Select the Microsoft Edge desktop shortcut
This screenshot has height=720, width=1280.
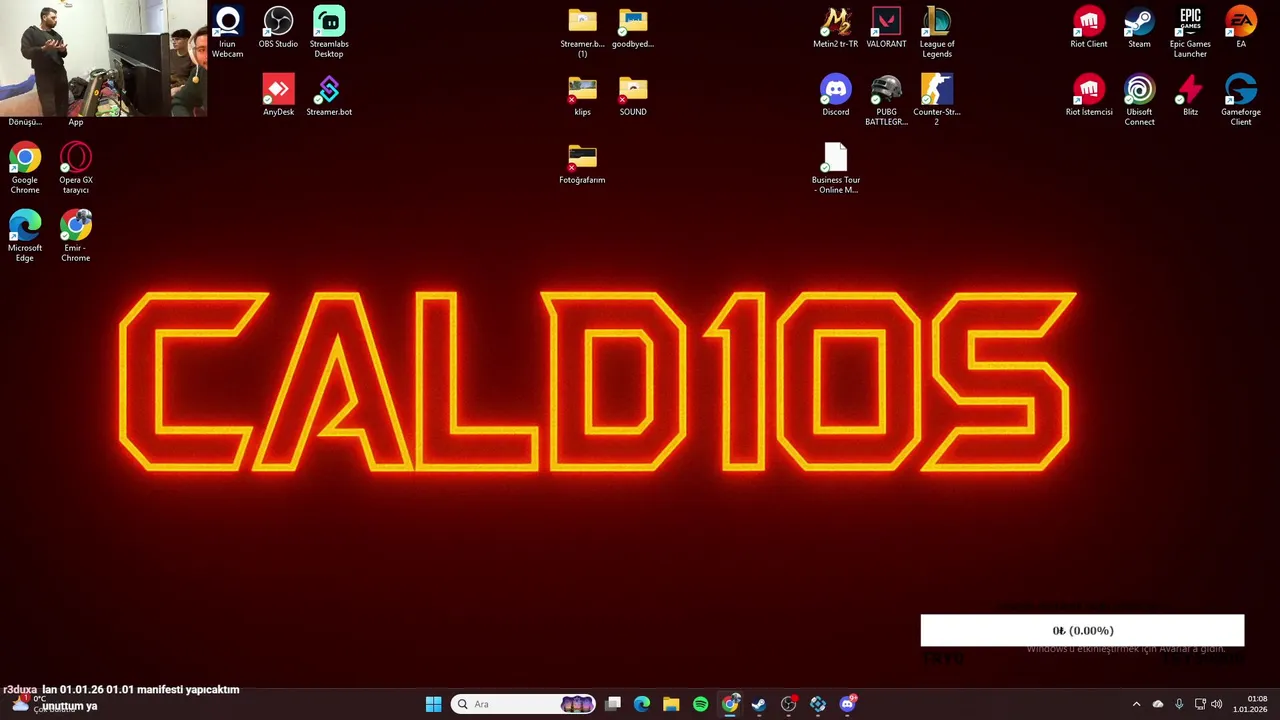click(25, 237)
